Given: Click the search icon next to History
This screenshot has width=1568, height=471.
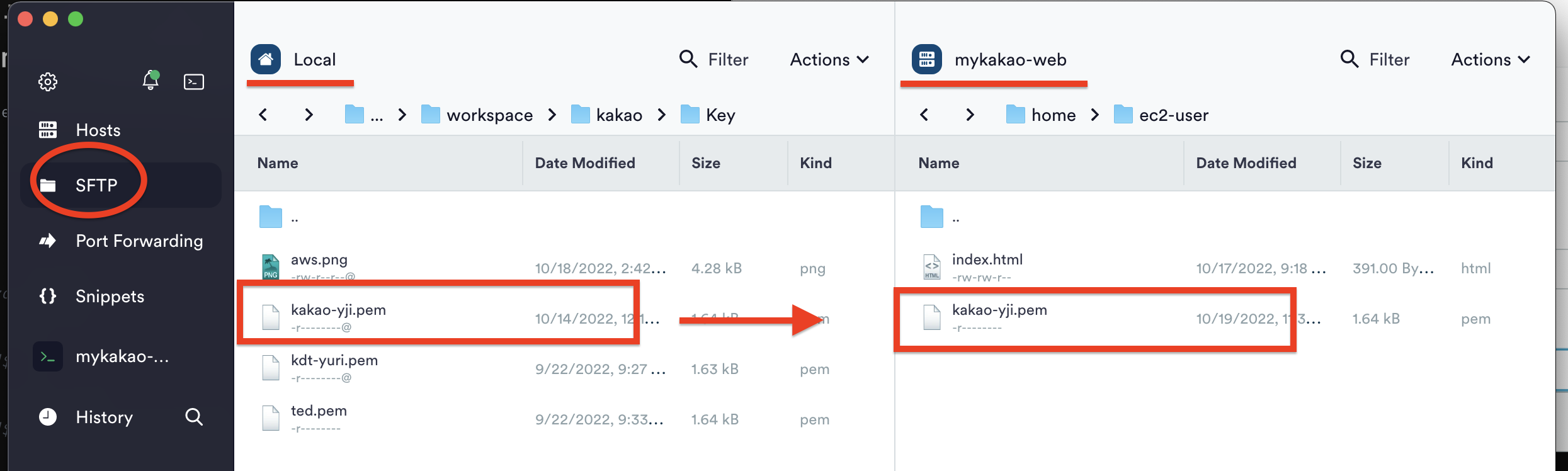Looking at the screenshot, I should [x=194, y=417].
